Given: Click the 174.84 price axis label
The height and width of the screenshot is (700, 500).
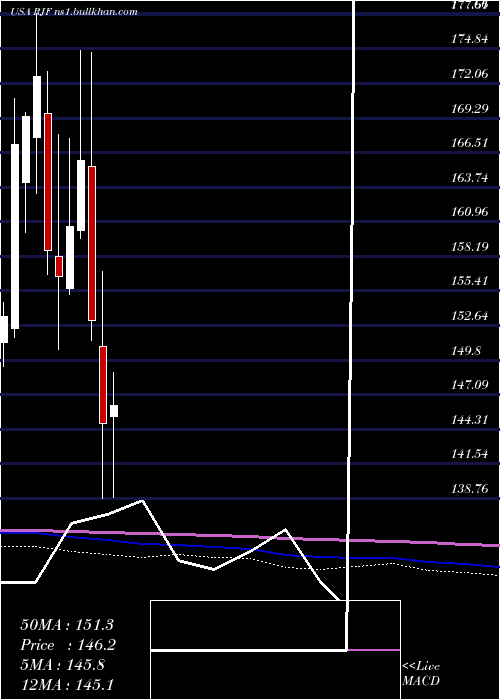Looking at the screenshot, I should [470, 39].
